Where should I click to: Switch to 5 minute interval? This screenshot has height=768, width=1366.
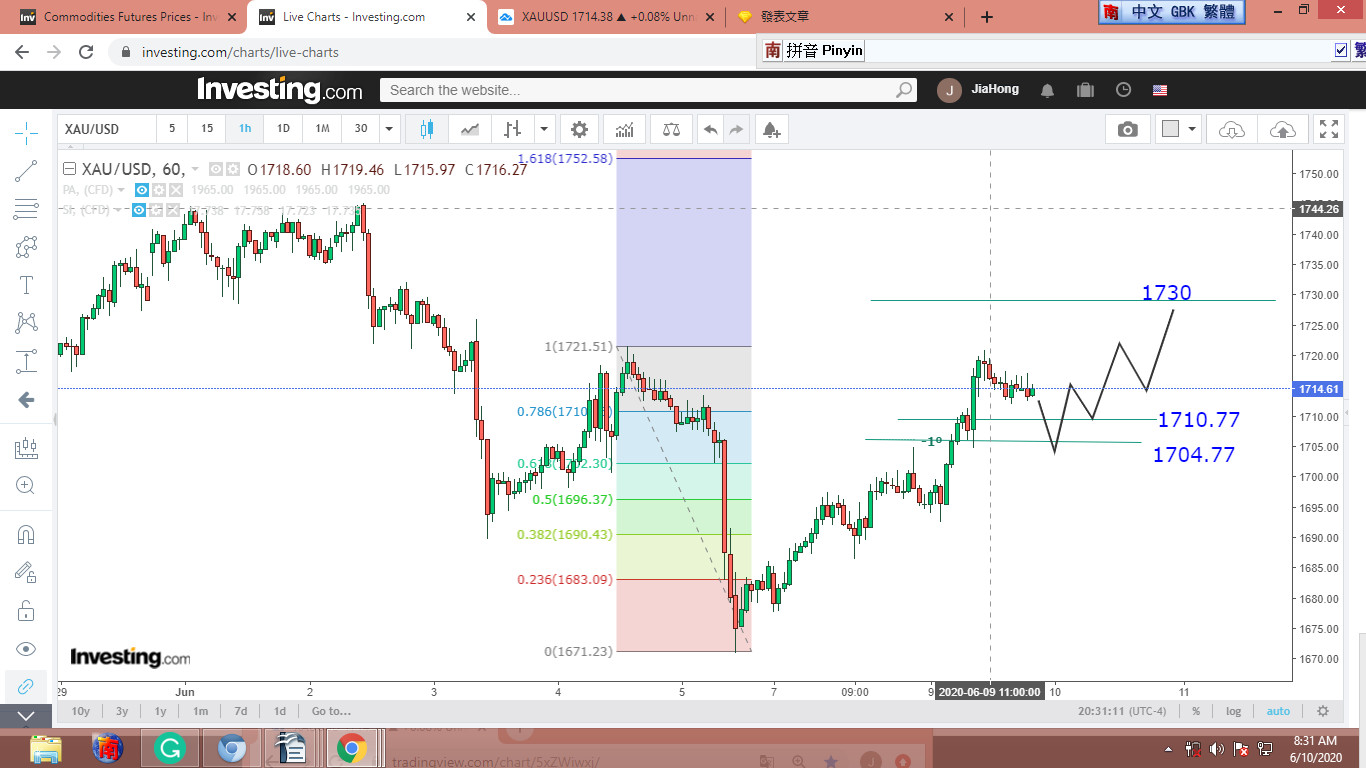click(172, 129)
